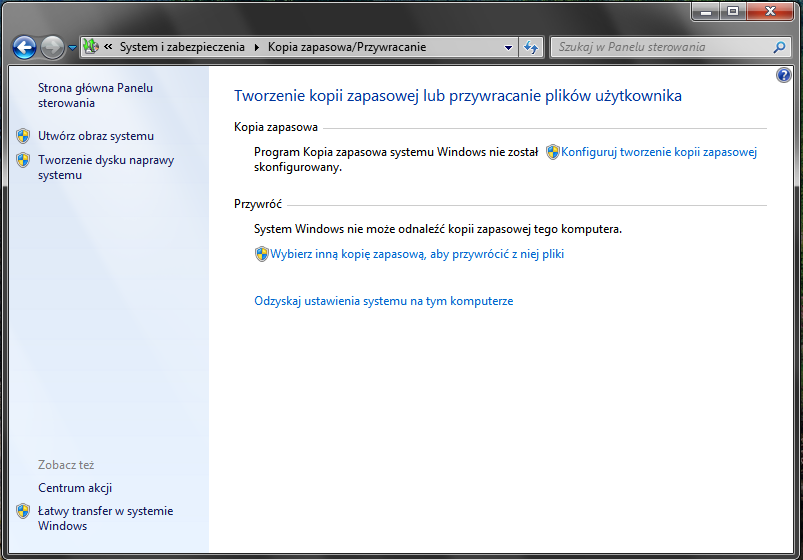803x560 pixels.
Task: Click the greyed-out Forward arrow button
Action: tap(52, 48)
